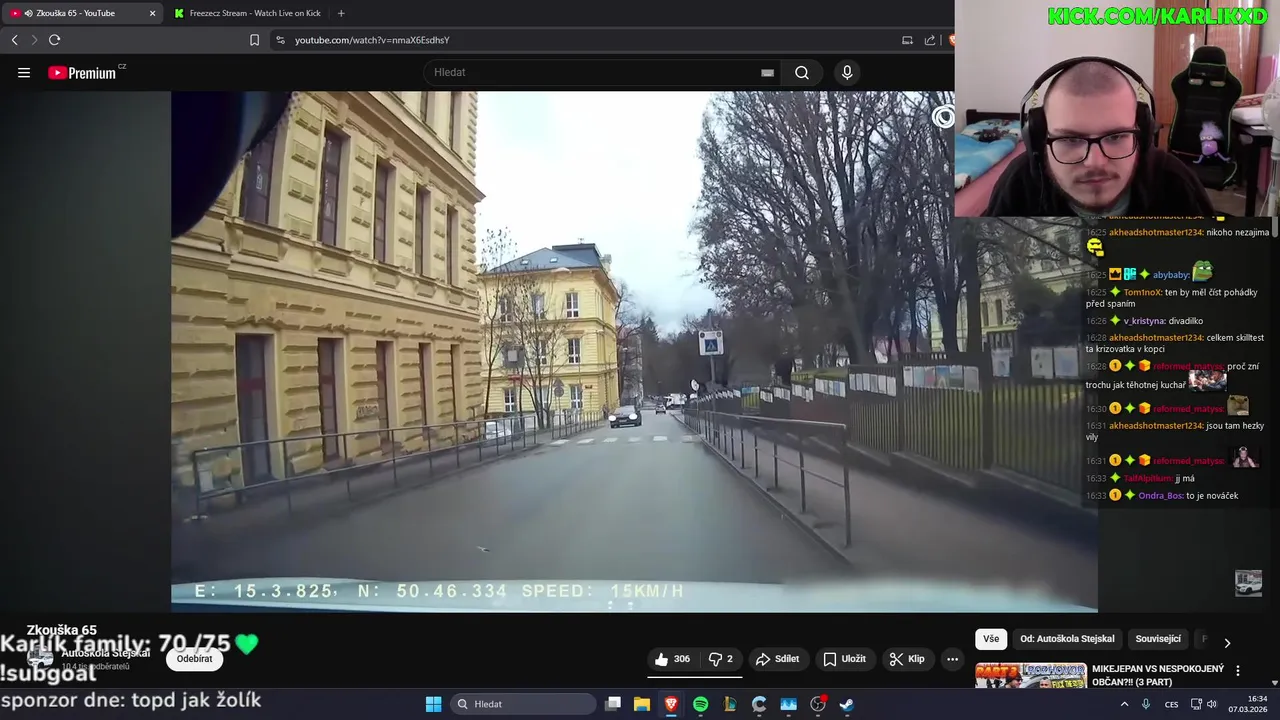Open OBS Studio from the taskbar
This screenshot has width=1280, height=720.
coord(818,704)
